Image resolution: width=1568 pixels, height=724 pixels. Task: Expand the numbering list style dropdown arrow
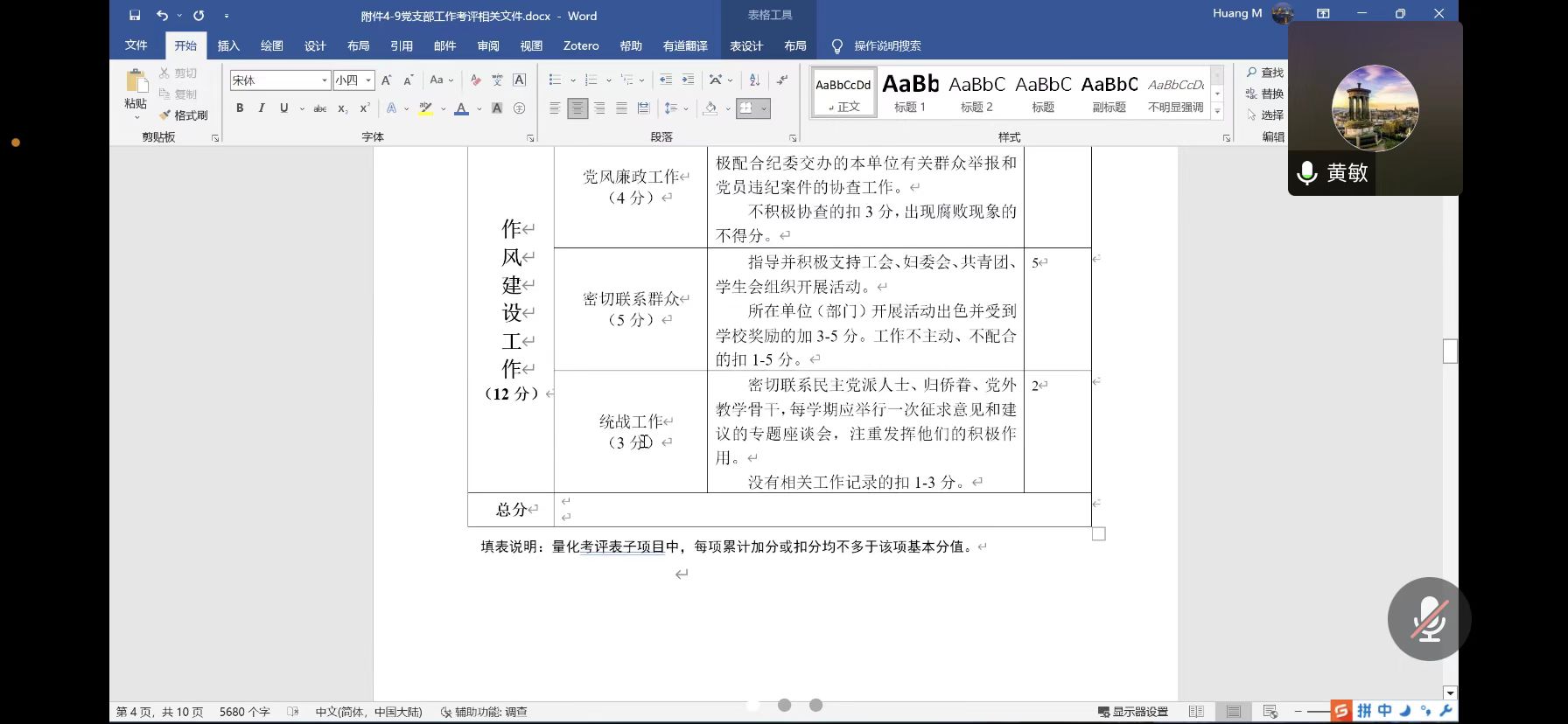point(609,80)
